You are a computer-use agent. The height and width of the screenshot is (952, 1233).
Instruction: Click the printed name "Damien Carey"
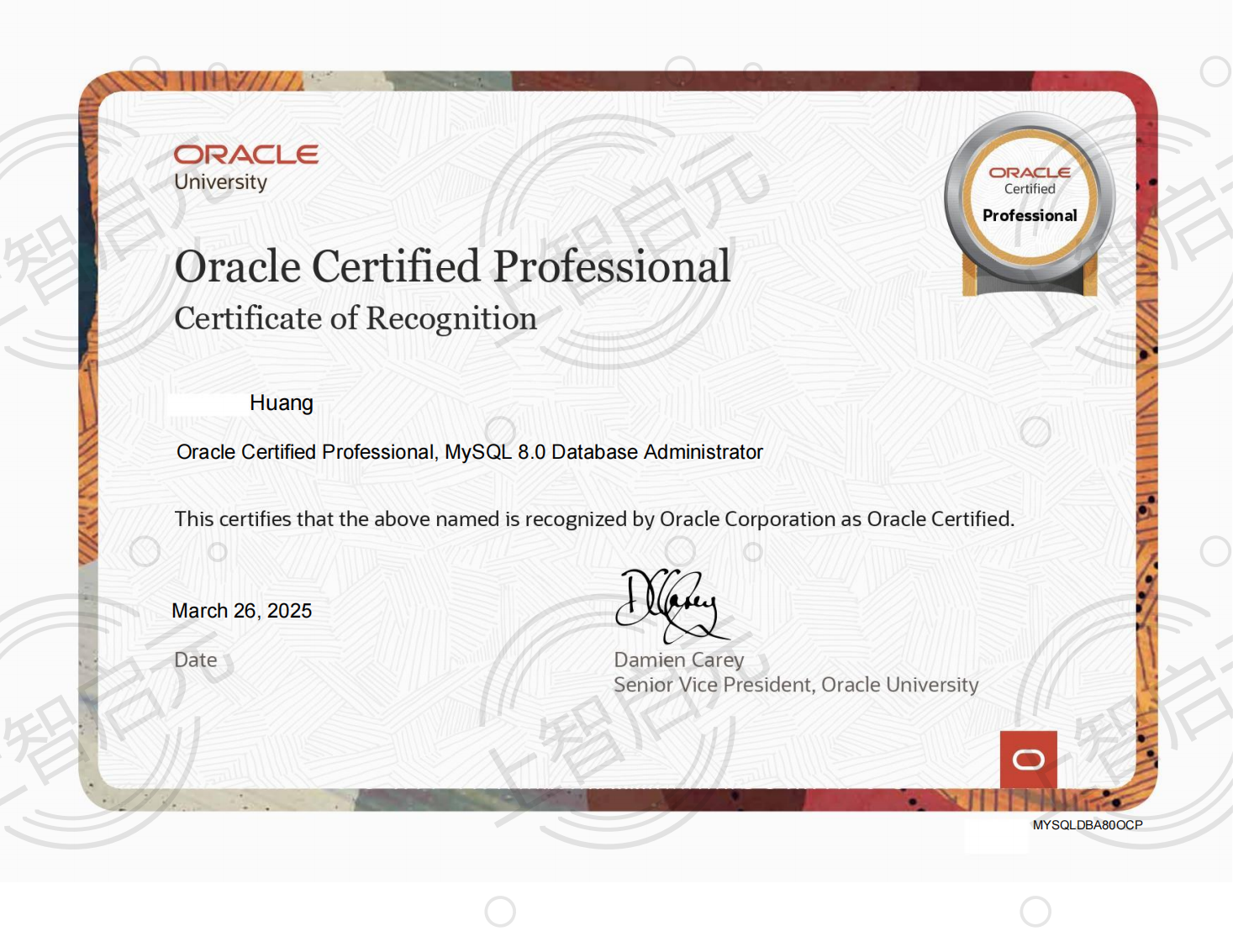tap(678, 660)
